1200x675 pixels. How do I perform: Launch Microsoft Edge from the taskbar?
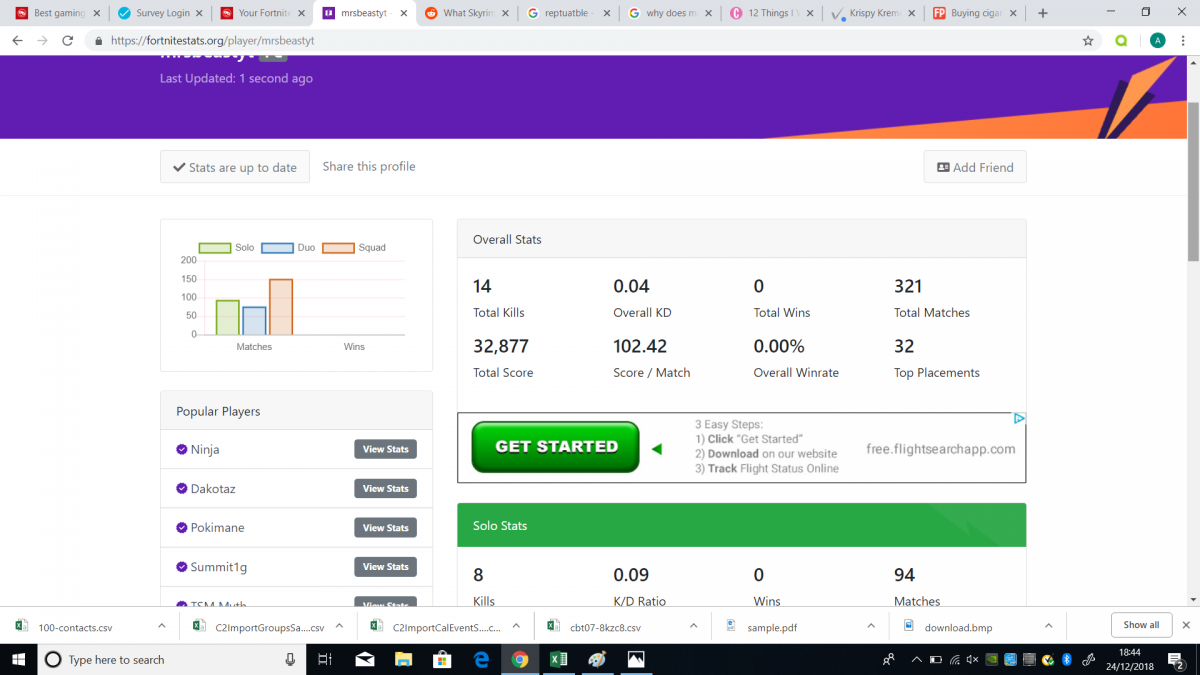[x=481, y=659]
